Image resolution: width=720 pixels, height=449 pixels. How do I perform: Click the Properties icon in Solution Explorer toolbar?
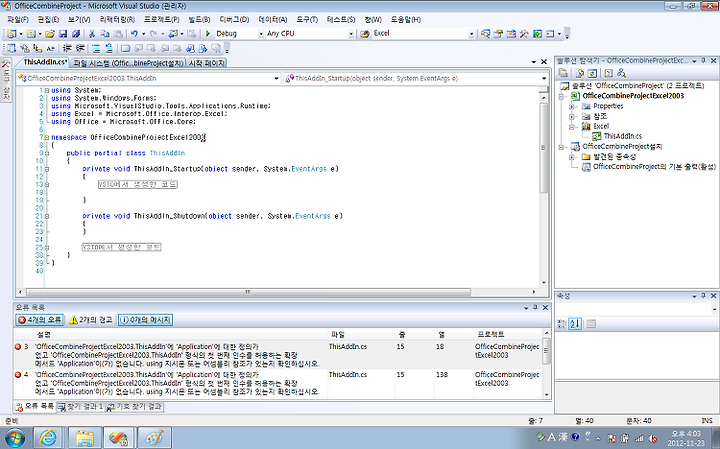coord(563,73)
